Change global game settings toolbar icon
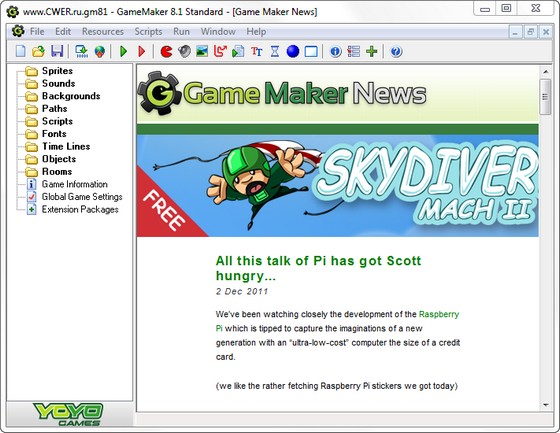Viewport: 560px width, 433px height. pyautogui.click(x=354, y=51)
